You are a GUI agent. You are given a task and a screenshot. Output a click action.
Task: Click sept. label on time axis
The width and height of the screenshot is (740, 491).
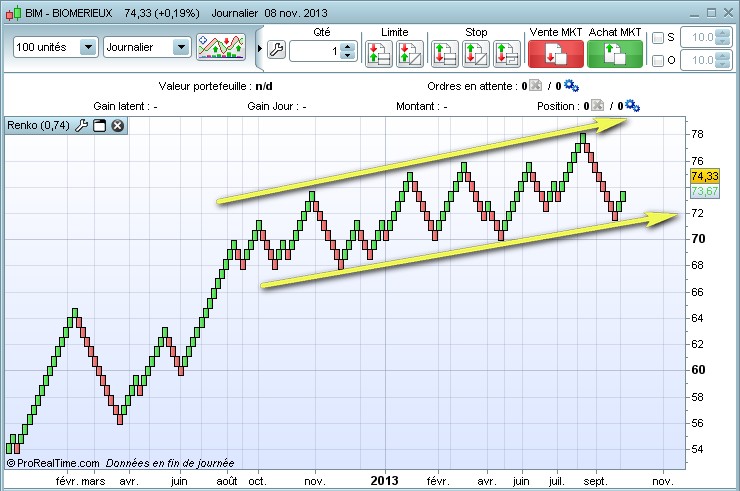[x=595, y=481]
